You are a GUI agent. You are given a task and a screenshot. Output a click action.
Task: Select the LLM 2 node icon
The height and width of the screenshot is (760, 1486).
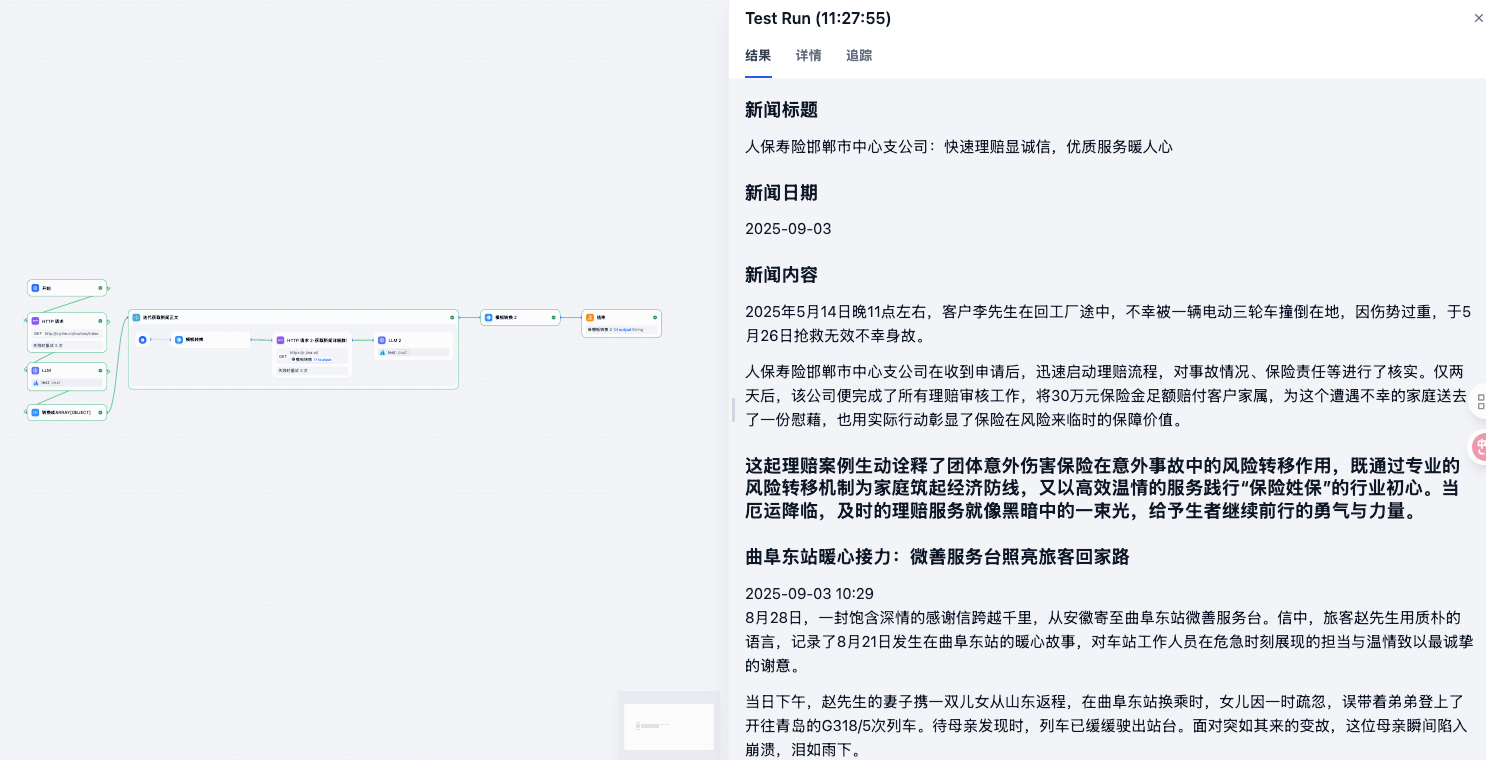tap(382, 340)
